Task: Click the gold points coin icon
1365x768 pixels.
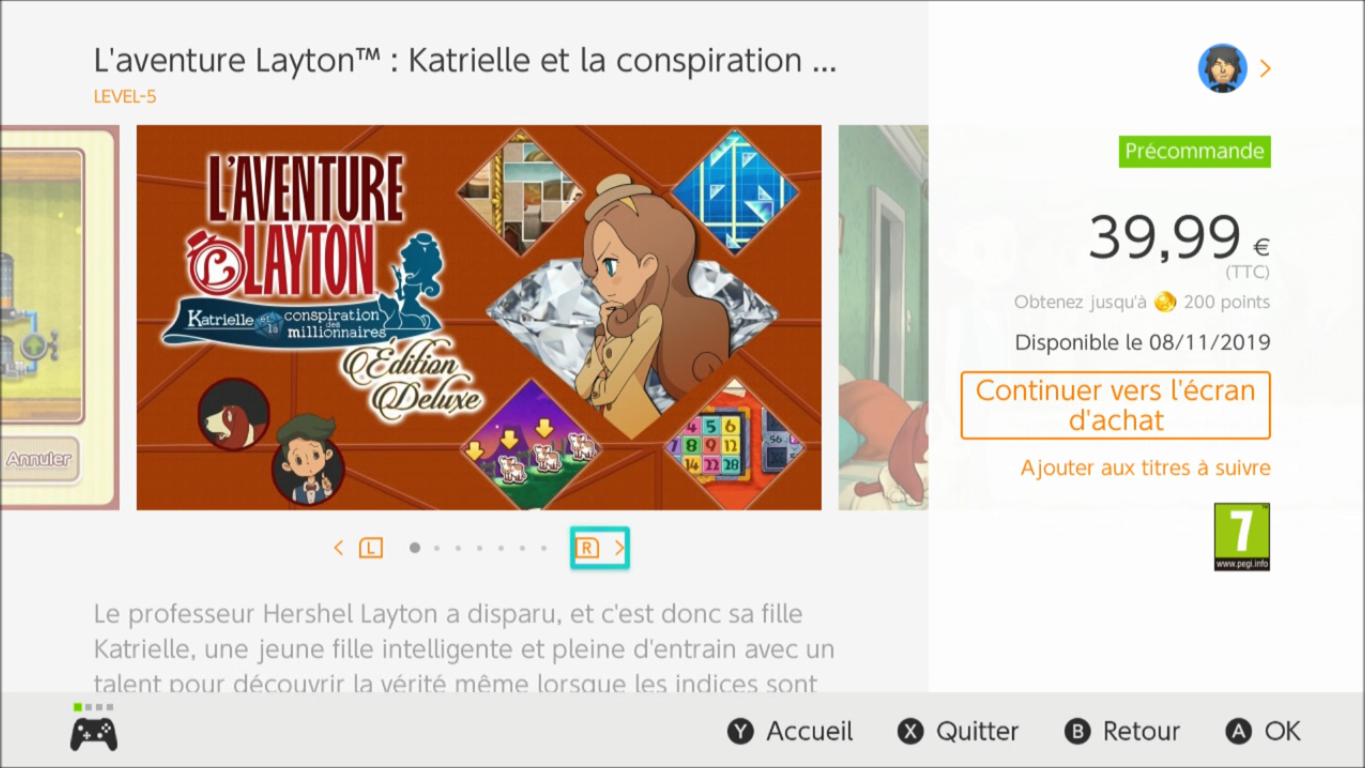Action: coord(1164,302)
